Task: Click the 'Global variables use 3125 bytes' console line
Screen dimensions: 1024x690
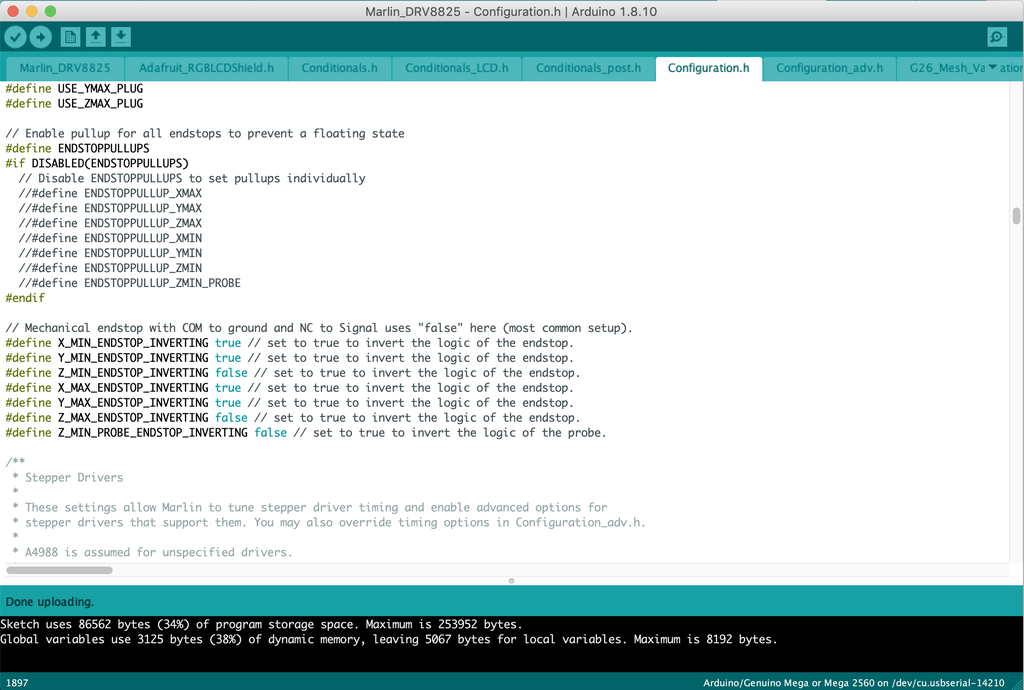Action: (389, 640)
